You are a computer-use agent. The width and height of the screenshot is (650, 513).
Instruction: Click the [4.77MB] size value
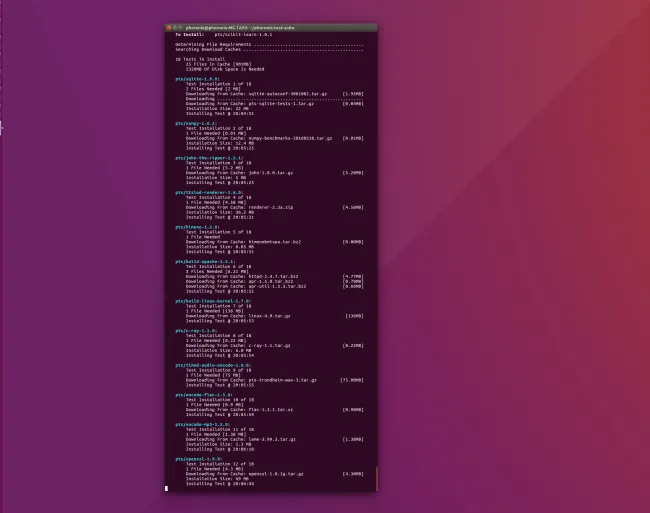coord(353,276)
